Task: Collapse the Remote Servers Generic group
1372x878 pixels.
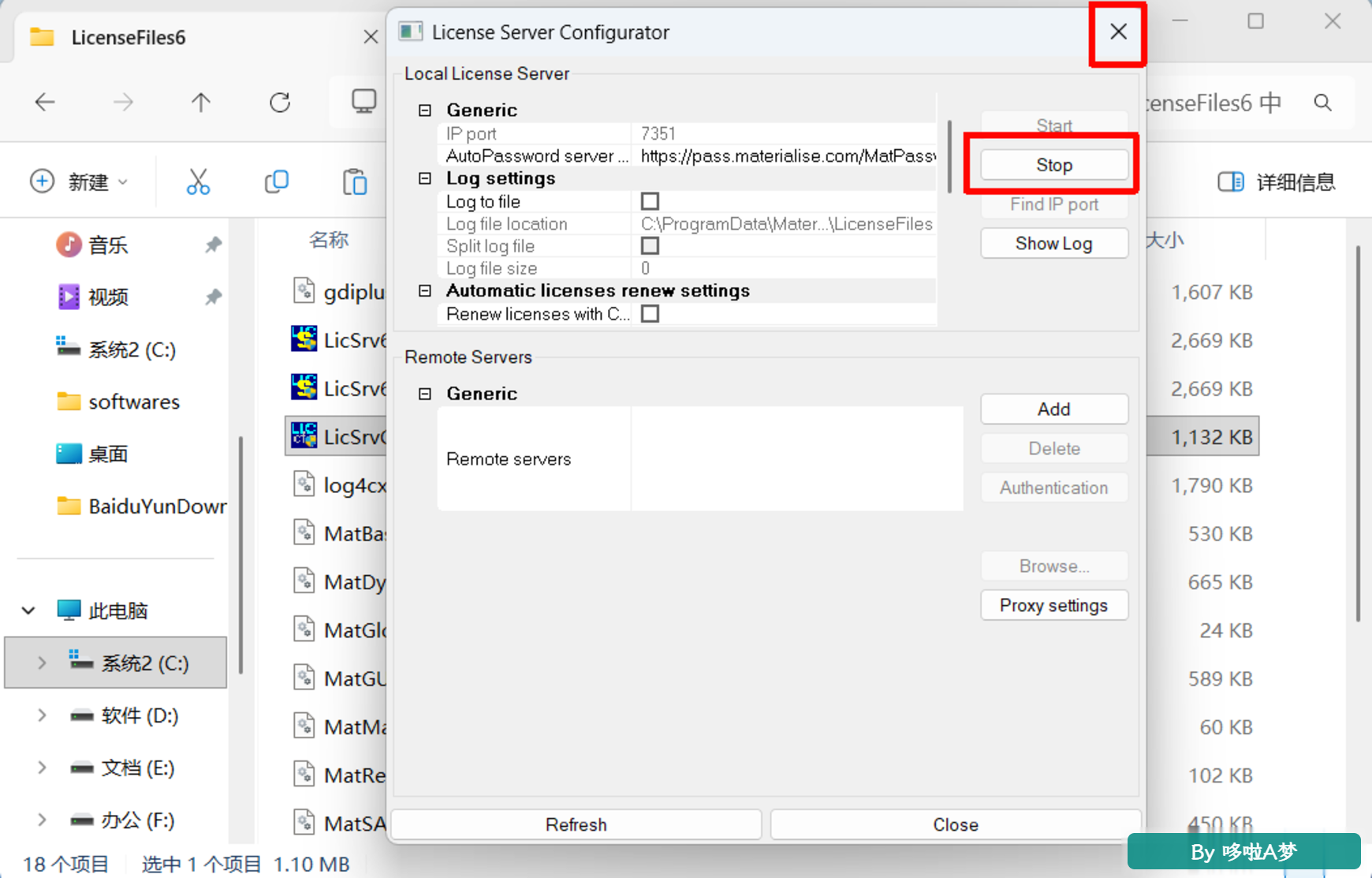Action: click(425, 394)
